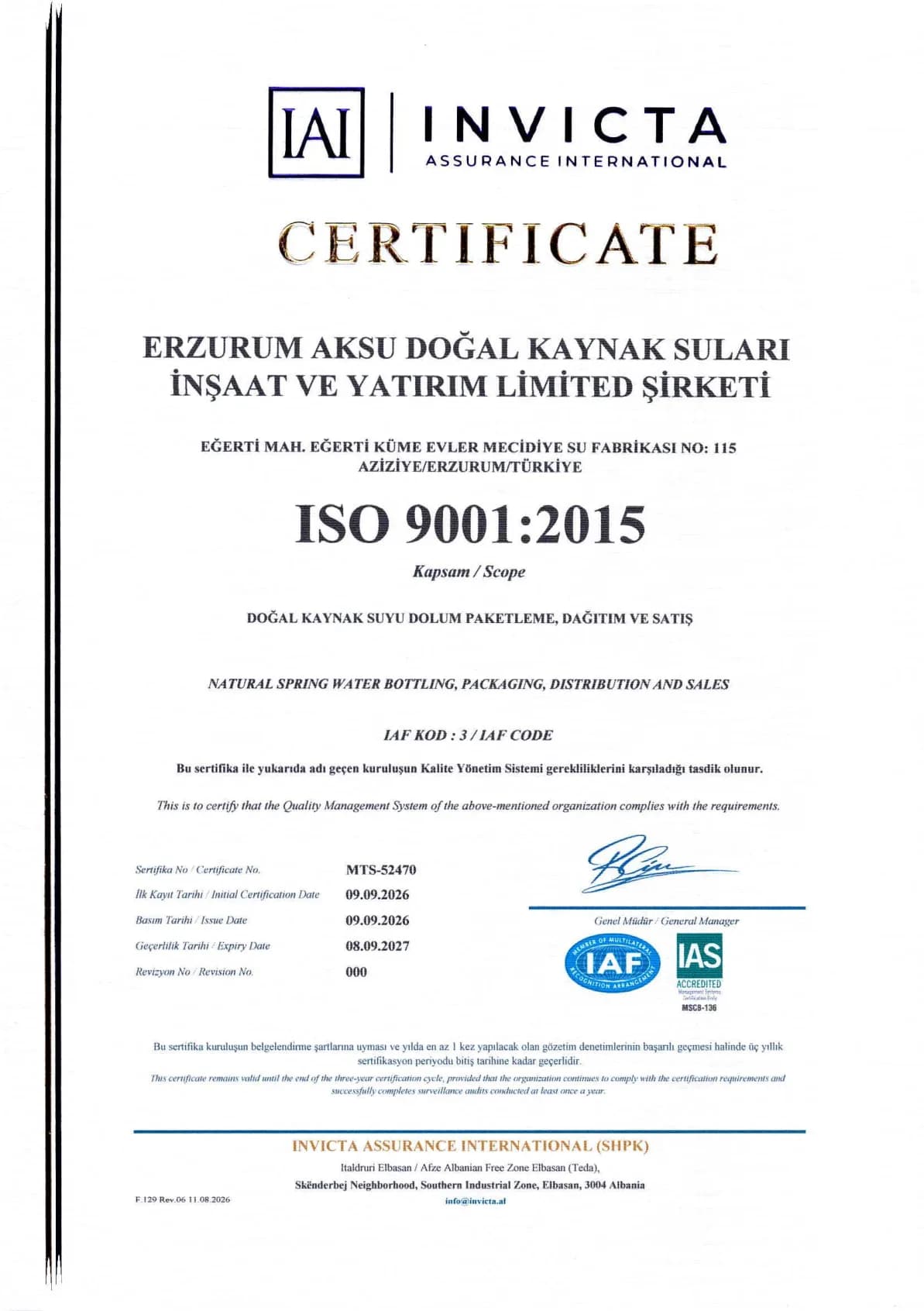Click the 'Revizyon No / Revision No.' label
This screenshot has height=1311, width=924.
(x=194, y=972)
